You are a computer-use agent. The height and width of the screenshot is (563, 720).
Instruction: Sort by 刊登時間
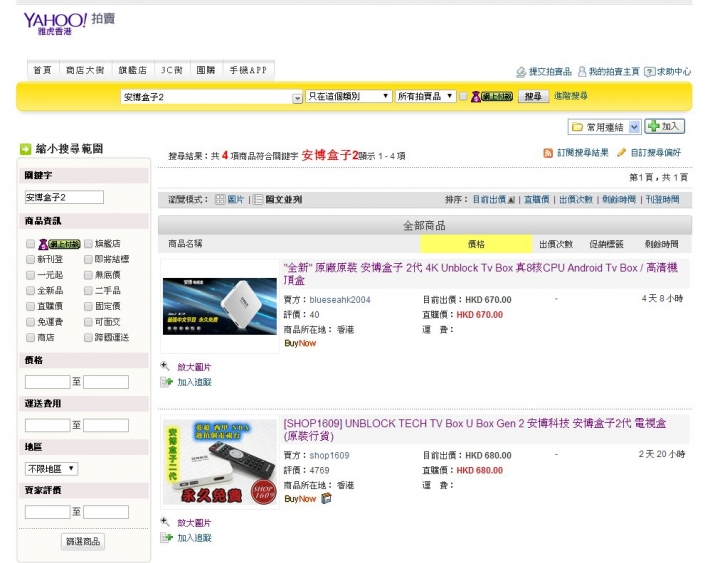tap(662, 199)
